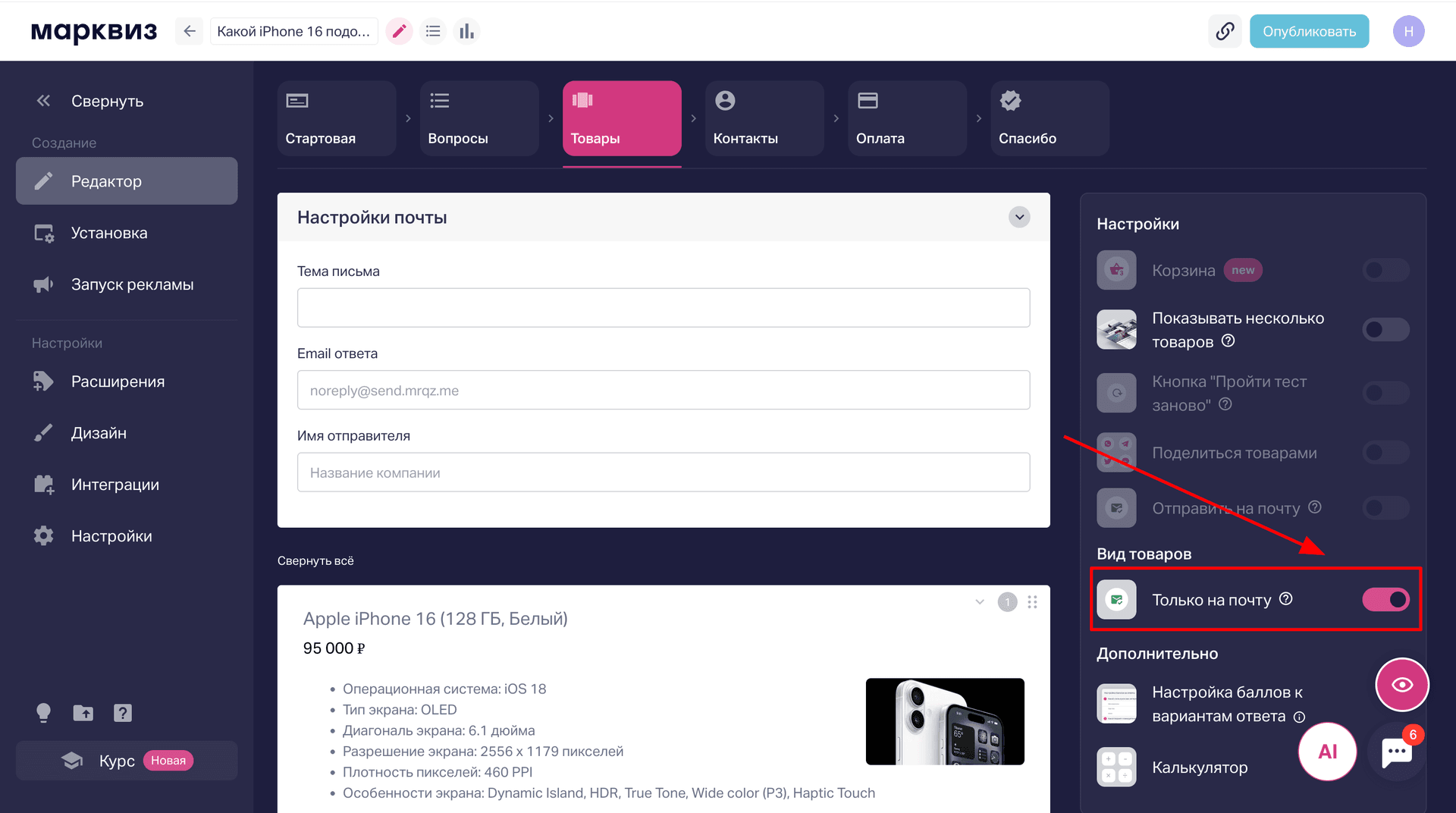Disable the Только на почту toggle

[x=1385, y=599]
